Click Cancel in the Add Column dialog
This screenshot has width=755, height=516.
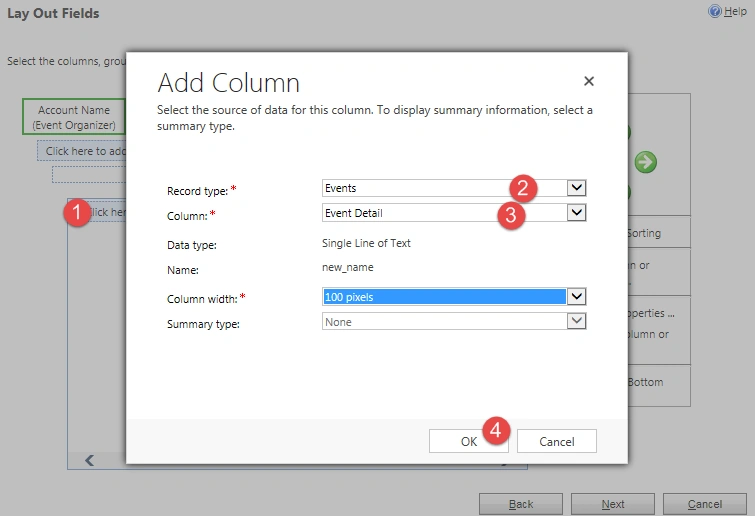(557, 441)
